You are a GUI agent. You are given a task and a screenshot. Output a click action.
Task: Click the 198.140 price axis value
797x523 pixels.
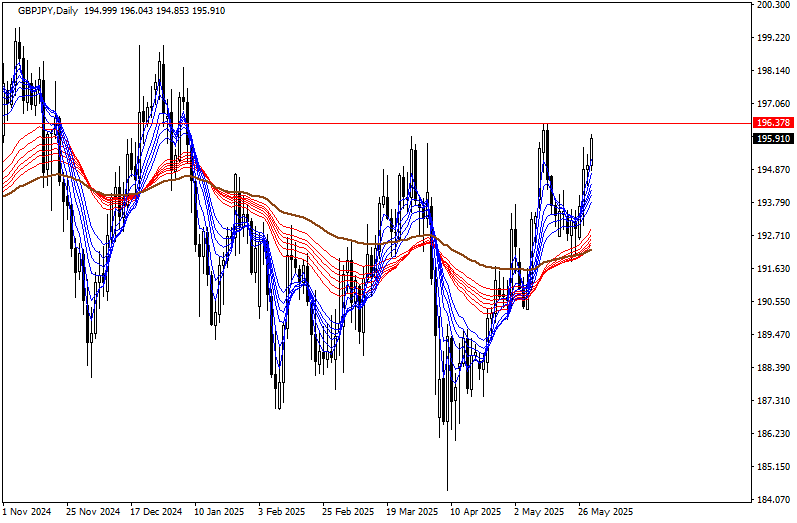tap(774, 71)
